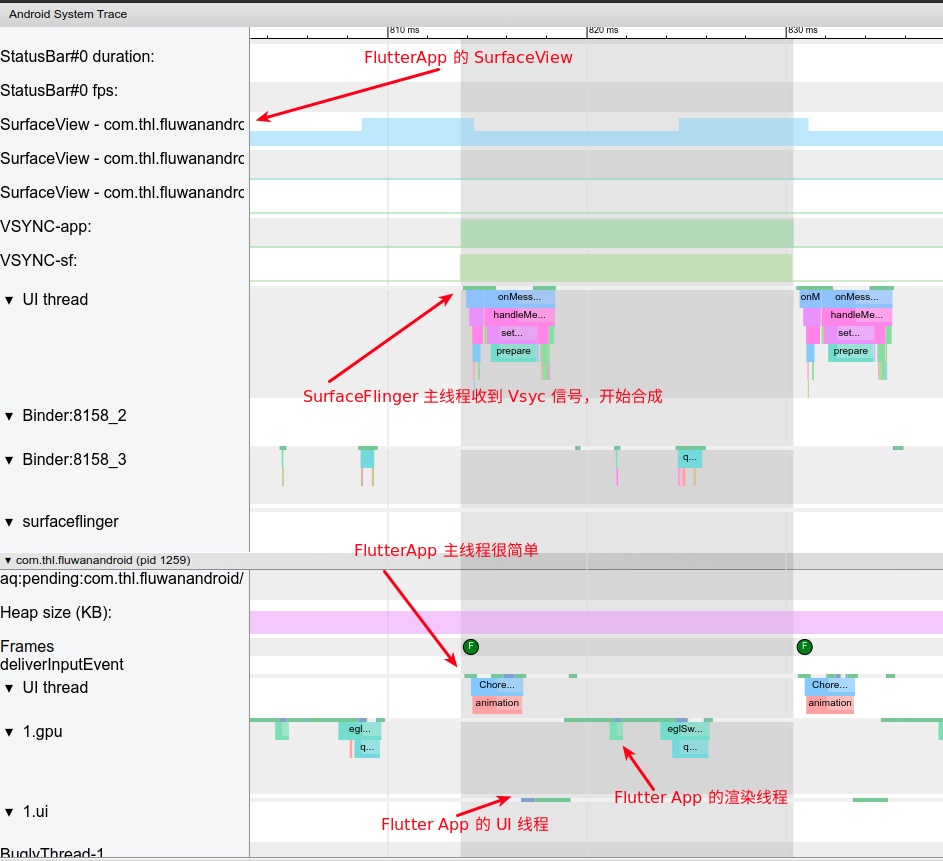This screenshot has height=861, width=943.
Task: Collapse the surfaceflinger thread track
Action: (x=10, y=522)
